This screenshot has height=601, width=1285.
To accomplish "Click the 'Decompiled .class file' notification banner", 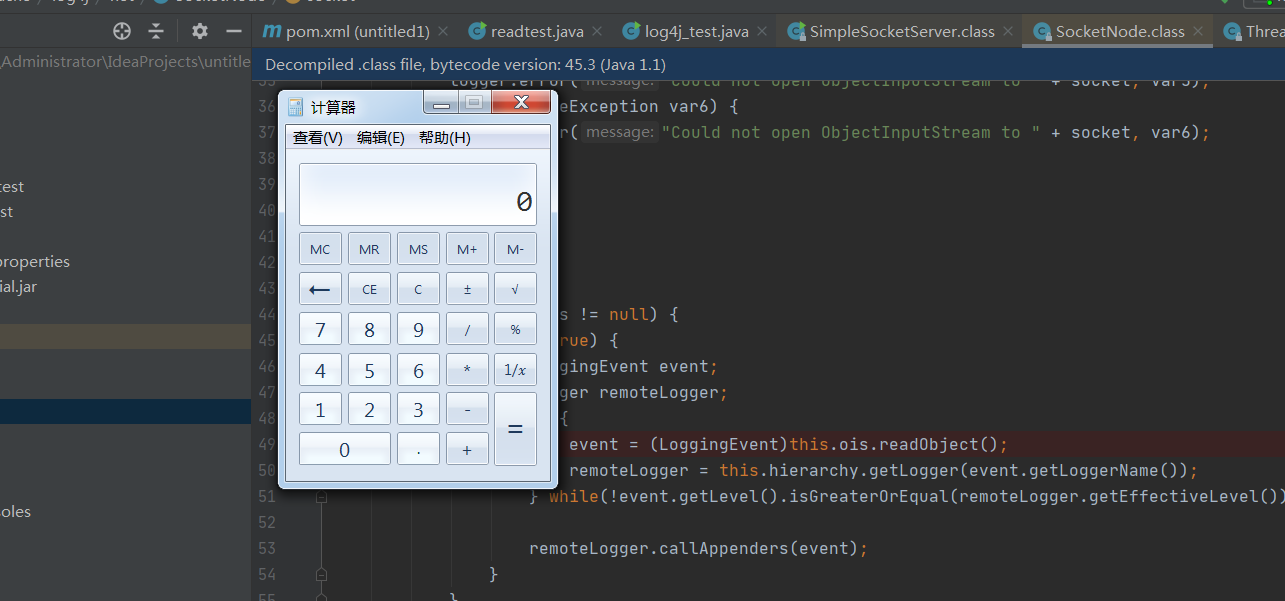I will click(768, 65).
